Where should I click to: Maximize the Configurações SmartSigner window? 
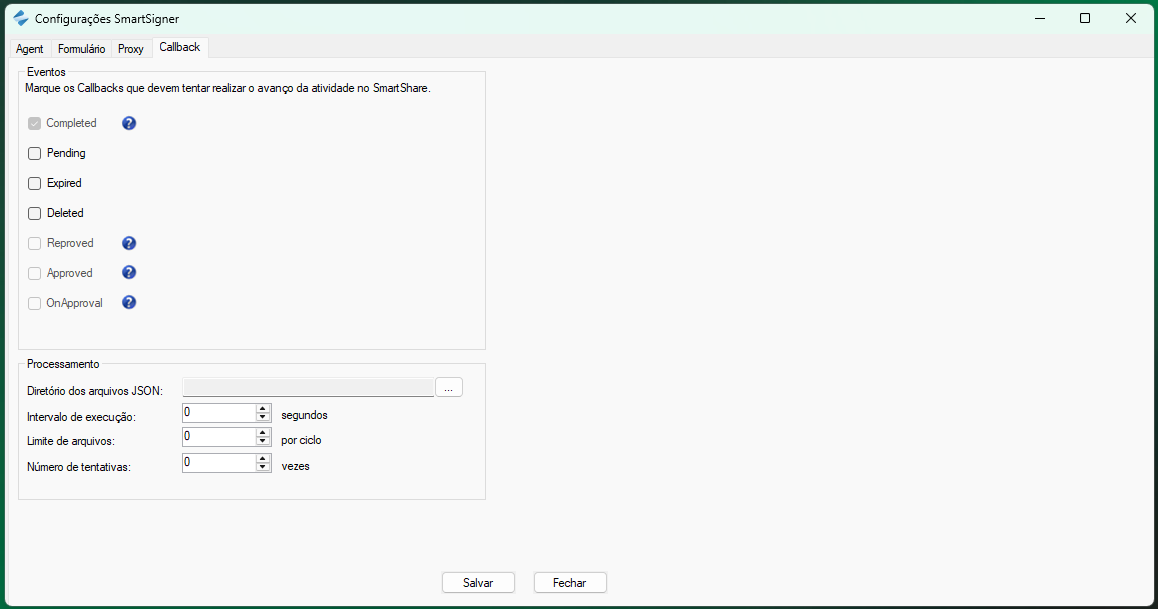click(x=1085, y=18)
